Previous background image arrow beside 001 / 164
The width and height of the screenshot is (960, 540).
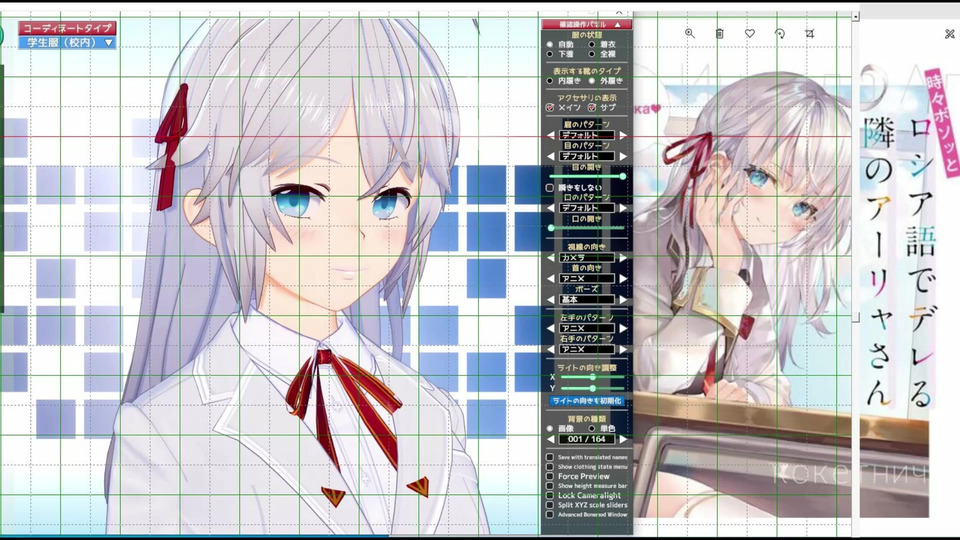click(550, 440)
